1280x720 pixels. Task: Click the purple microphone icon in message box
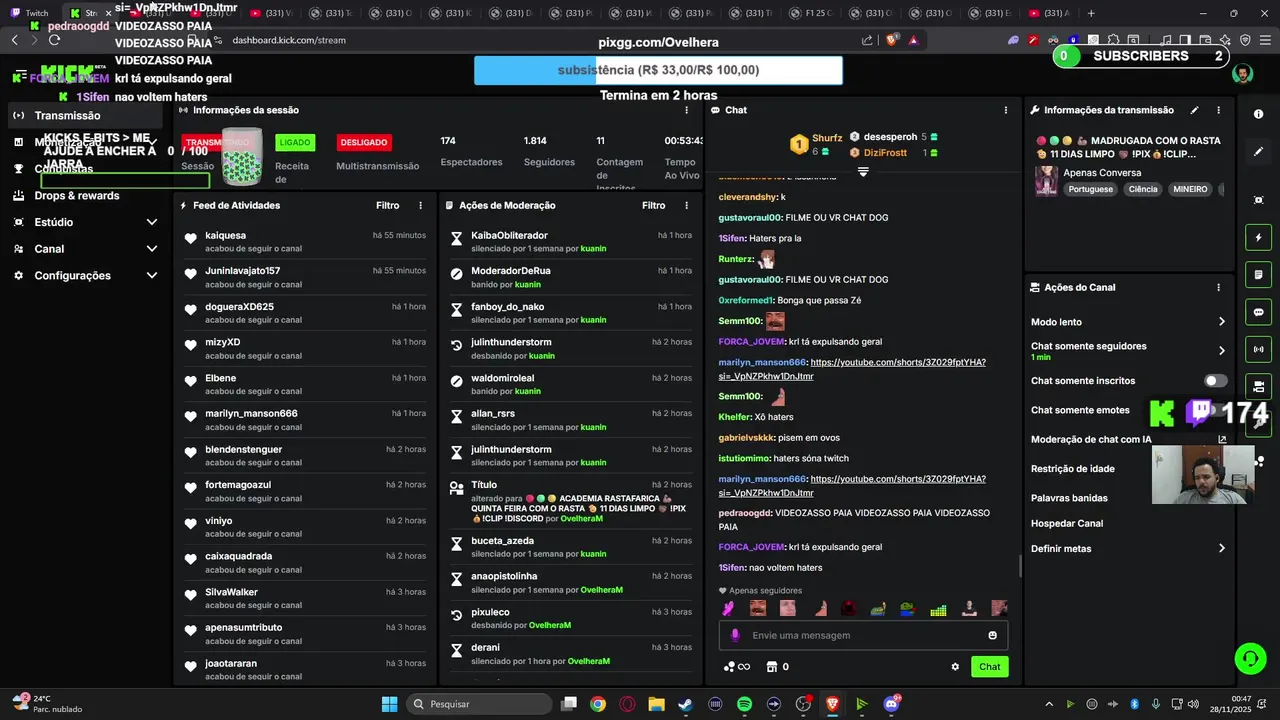point(735,635)
